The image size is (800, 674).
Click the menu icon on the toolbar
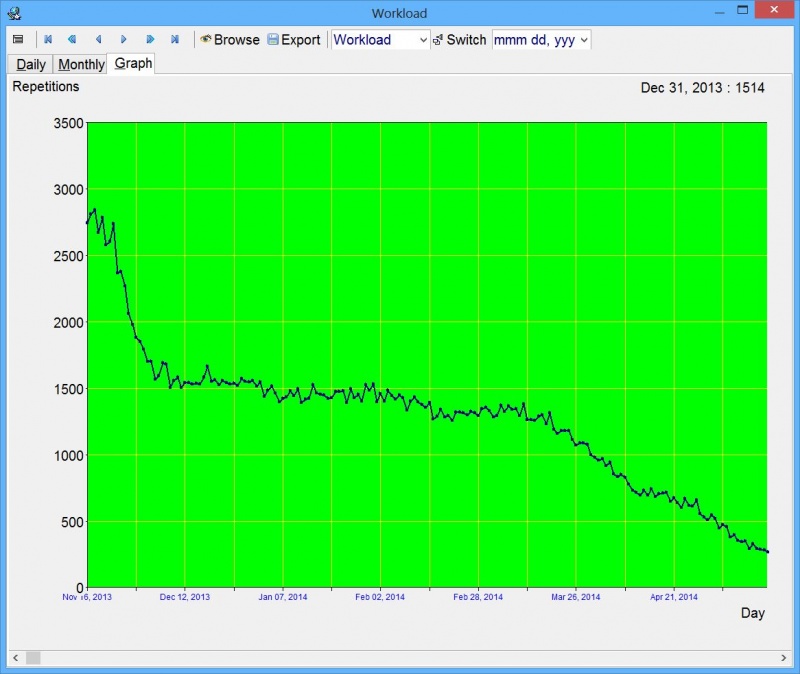coord(16,40)
